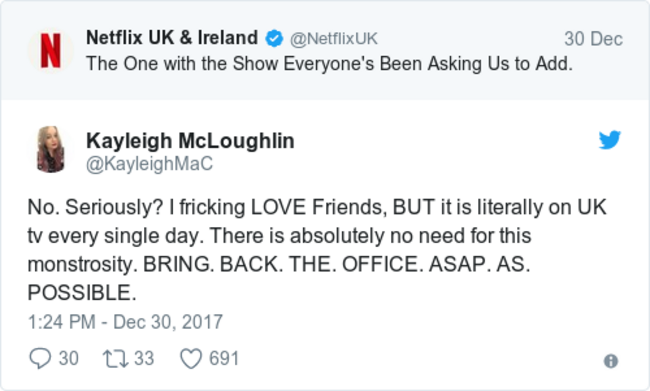Click the quoted Netflix tweet text
The image size is (650, 391).
tap(329, 64)
